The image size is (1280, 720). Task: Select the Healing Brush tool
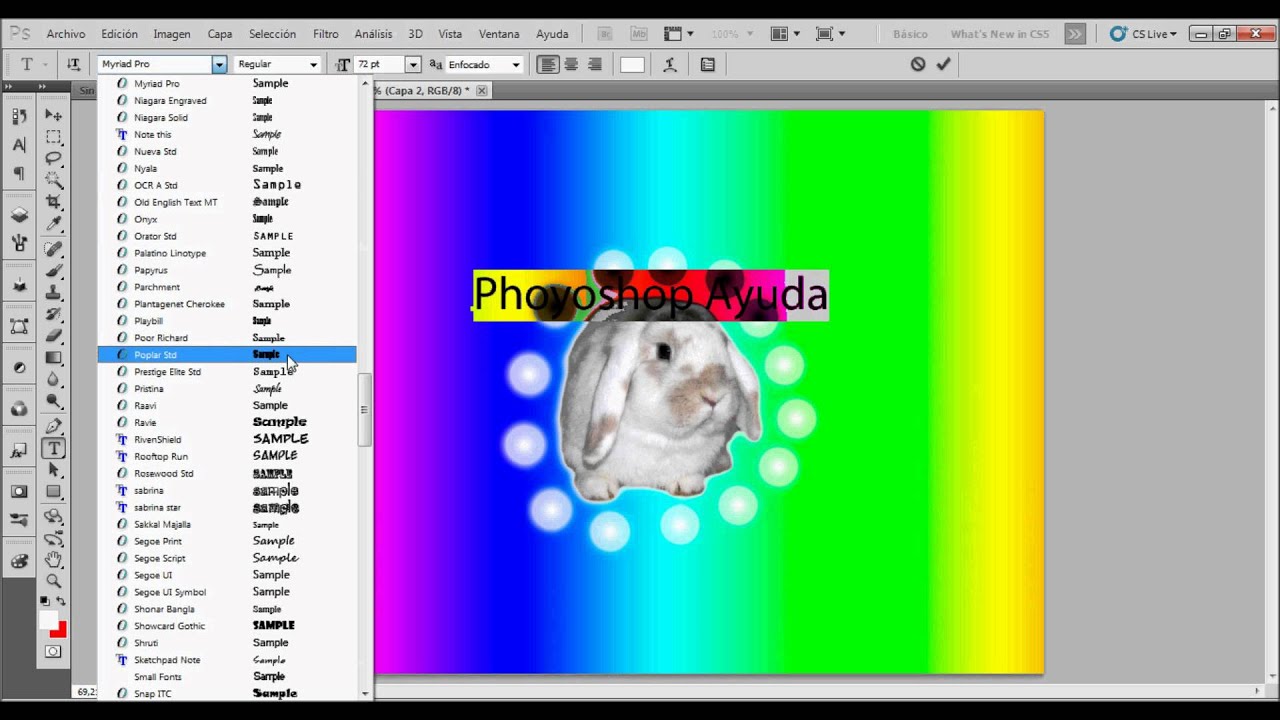pyautogui.click(x=54, y=249)
